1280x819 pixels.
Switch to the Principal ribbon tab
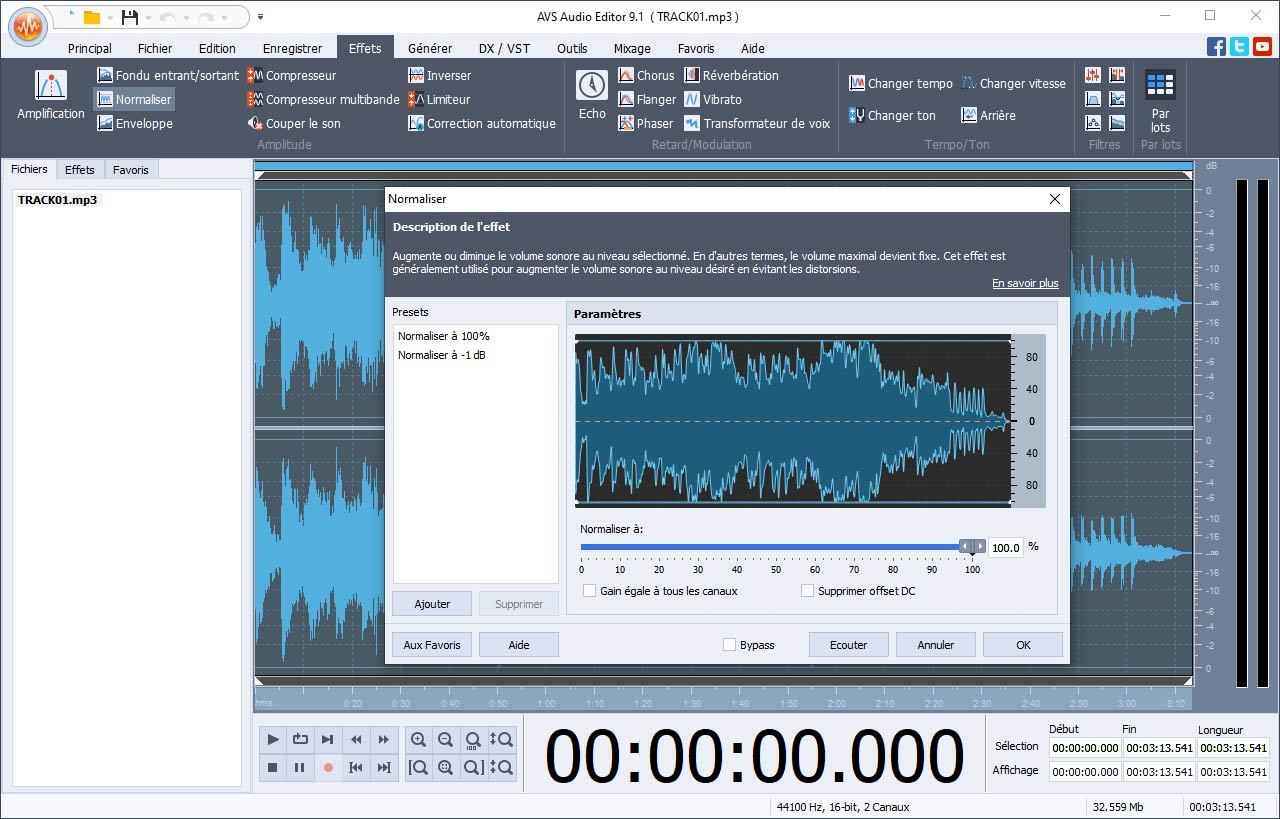coord(90,48)
